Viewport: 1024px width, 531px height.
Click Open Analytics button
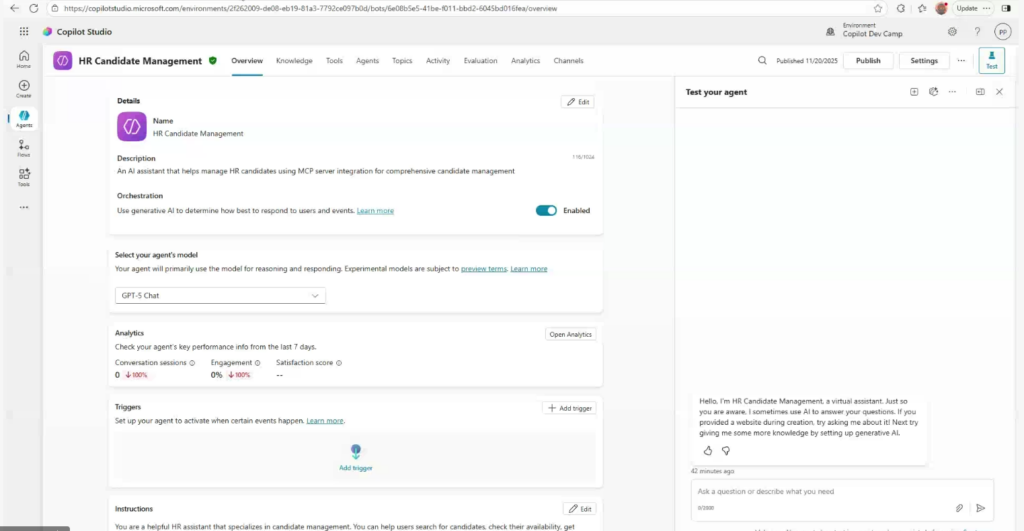pyautogui.click(x=570, y=334)
